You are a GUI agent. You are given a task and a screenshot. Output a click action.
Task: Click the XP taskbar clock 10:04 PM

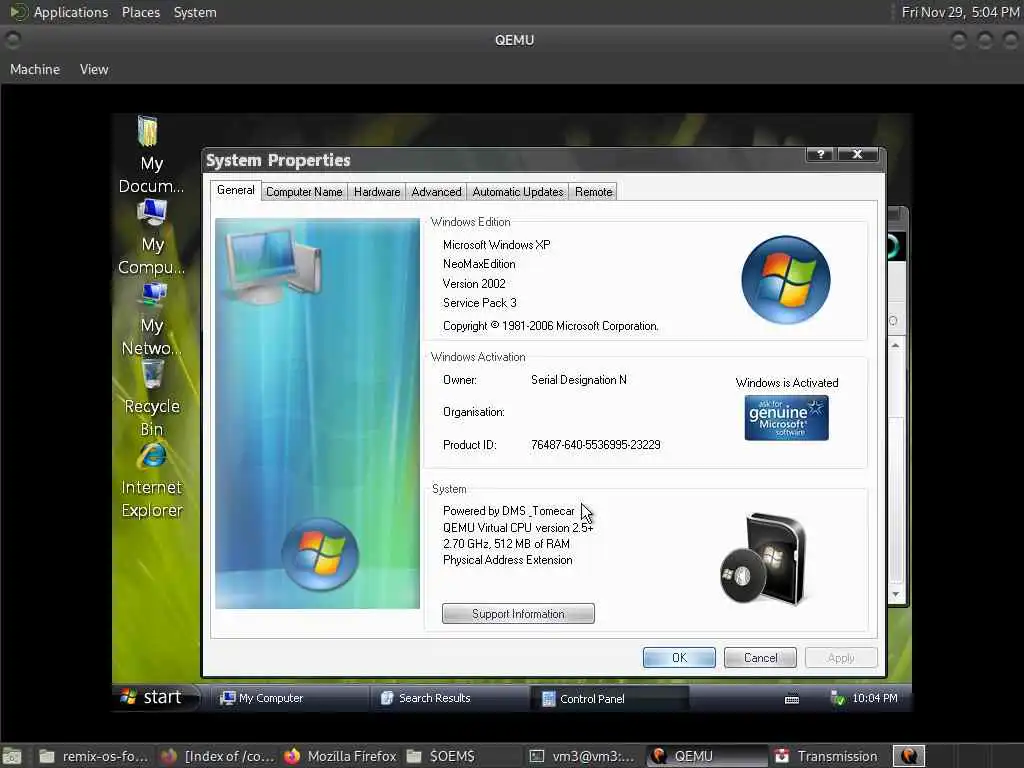[x=874, y=698]
